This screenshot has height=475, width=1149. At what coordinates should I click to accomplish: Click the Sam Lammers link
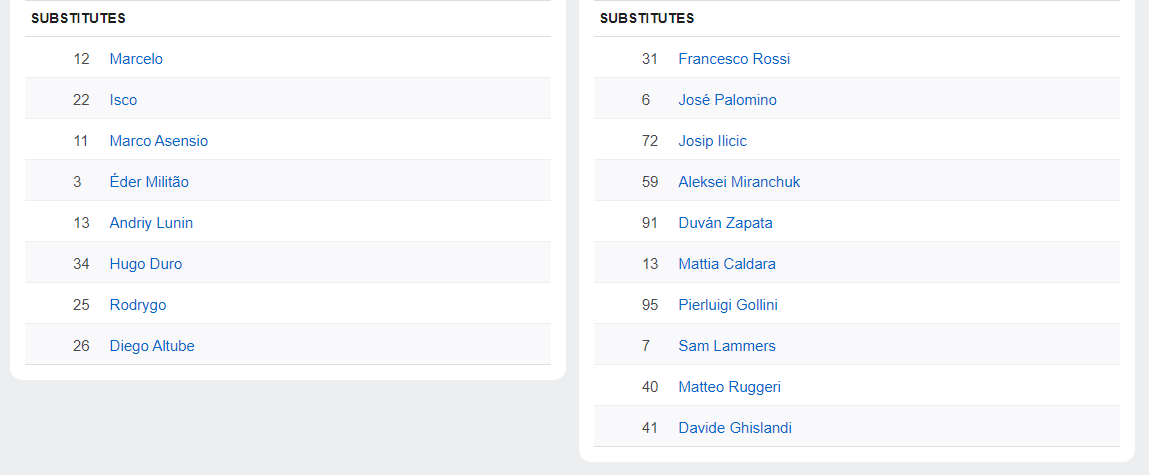pos(727,346)
